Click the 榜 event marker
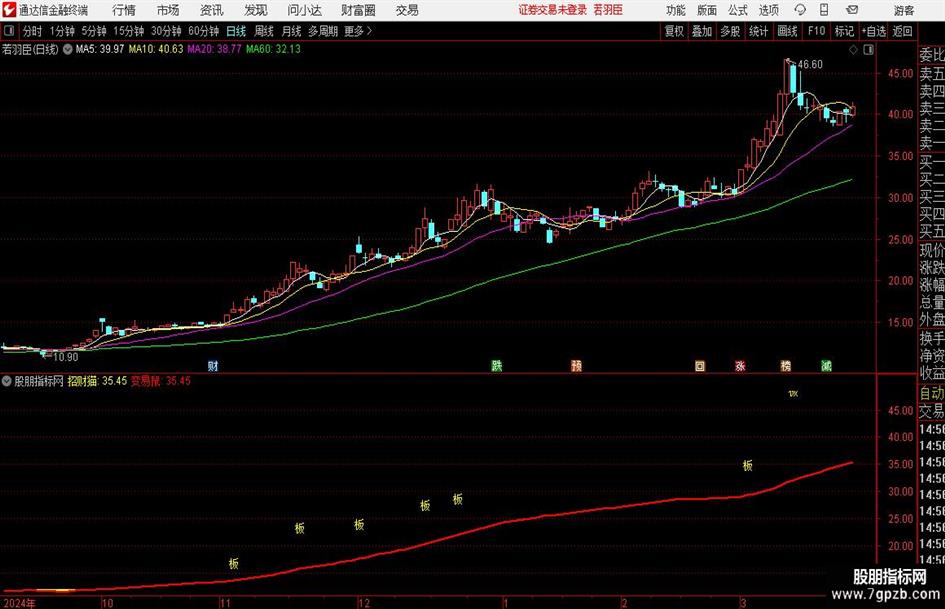Screen dimensions: 945x609 coord(786,366)
